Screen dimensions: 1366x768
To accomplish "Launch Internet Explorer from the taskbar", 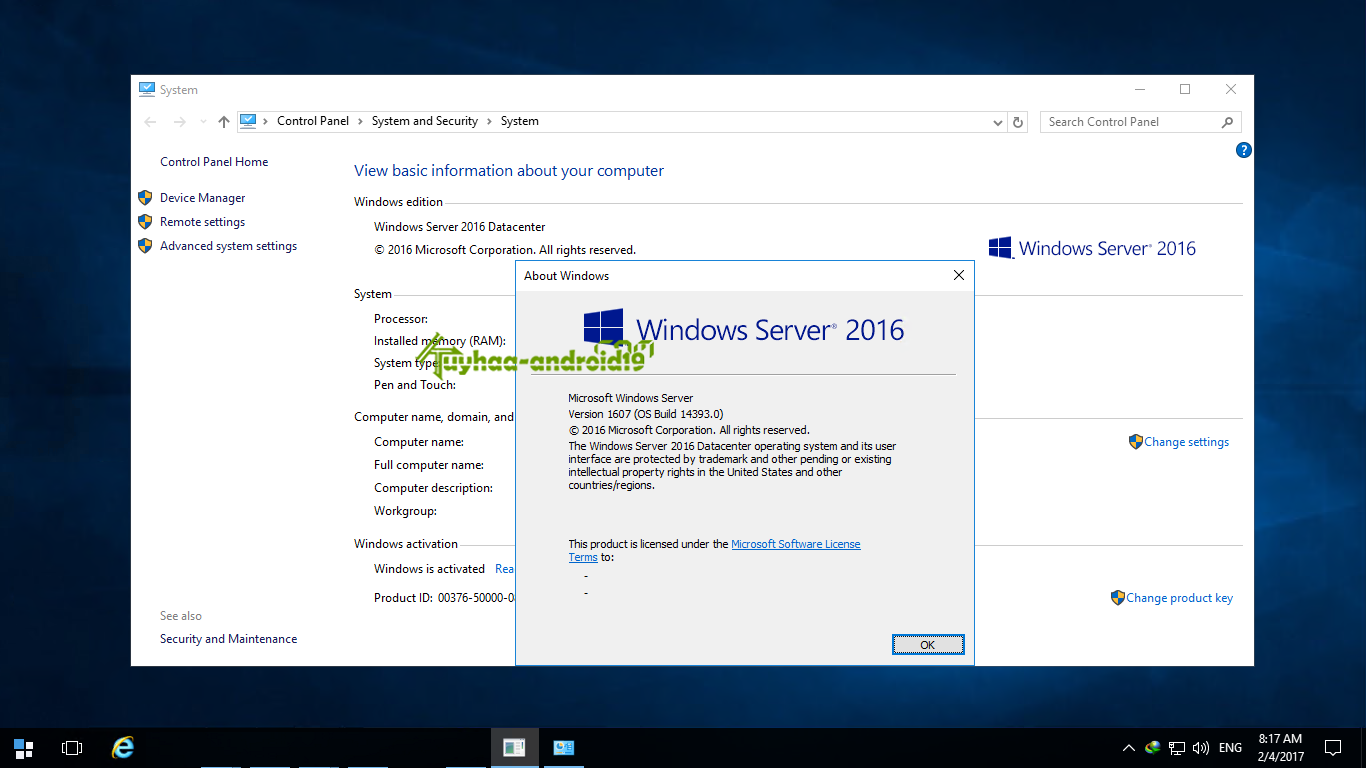I will pyautogui.click(x=123, y=748).
